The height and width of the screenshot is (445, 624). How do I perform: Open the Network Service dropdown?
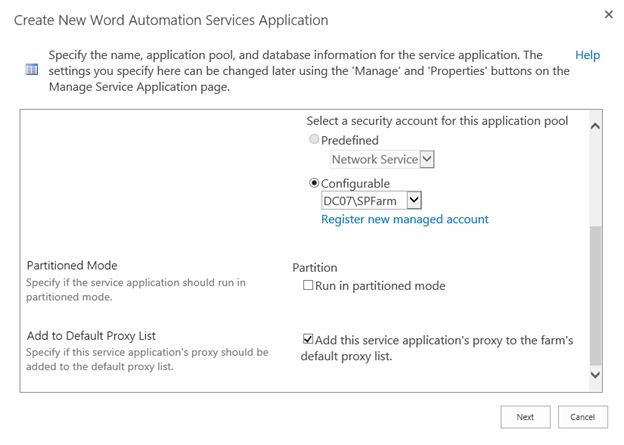tap(427, 159)
